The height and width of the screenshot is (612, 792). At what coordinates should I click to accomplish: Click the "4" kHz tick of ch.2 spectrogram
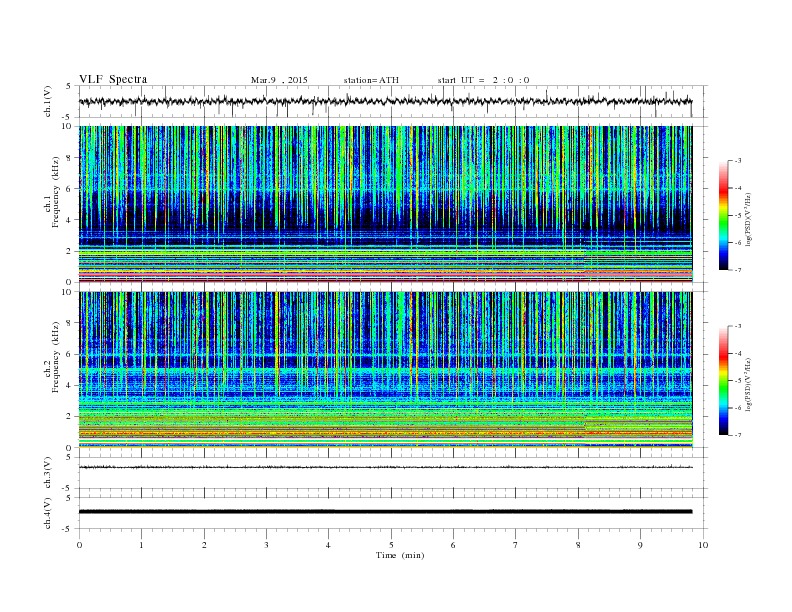(x=70, y=386)
